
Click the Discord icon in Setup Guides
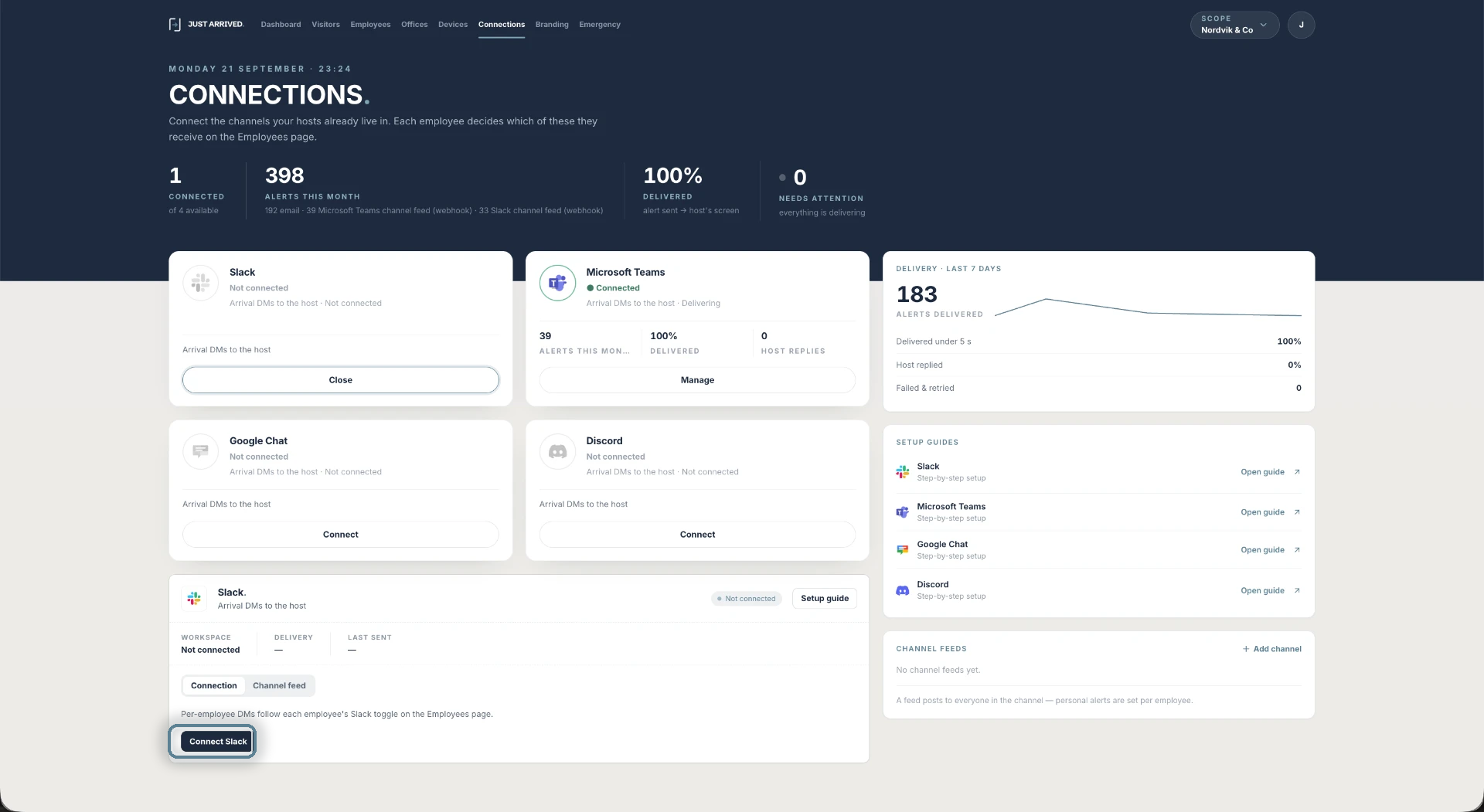902,590
